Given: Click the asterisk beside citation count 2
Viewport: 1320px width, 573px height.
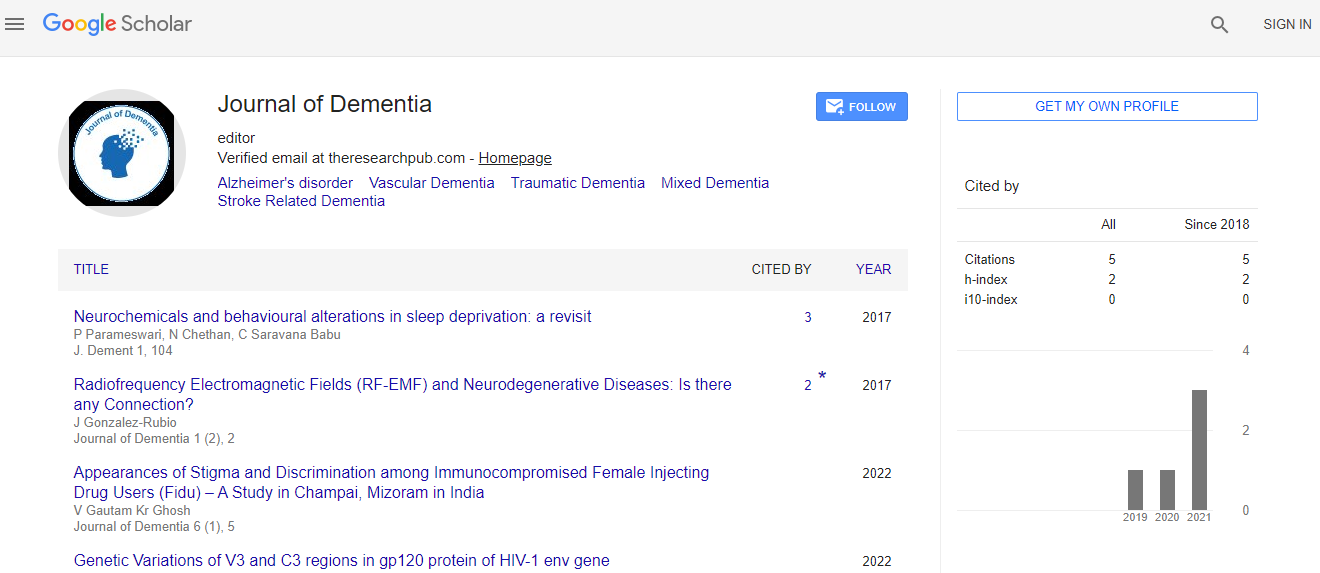Looking at the screenshot, I should coord(822,377).
